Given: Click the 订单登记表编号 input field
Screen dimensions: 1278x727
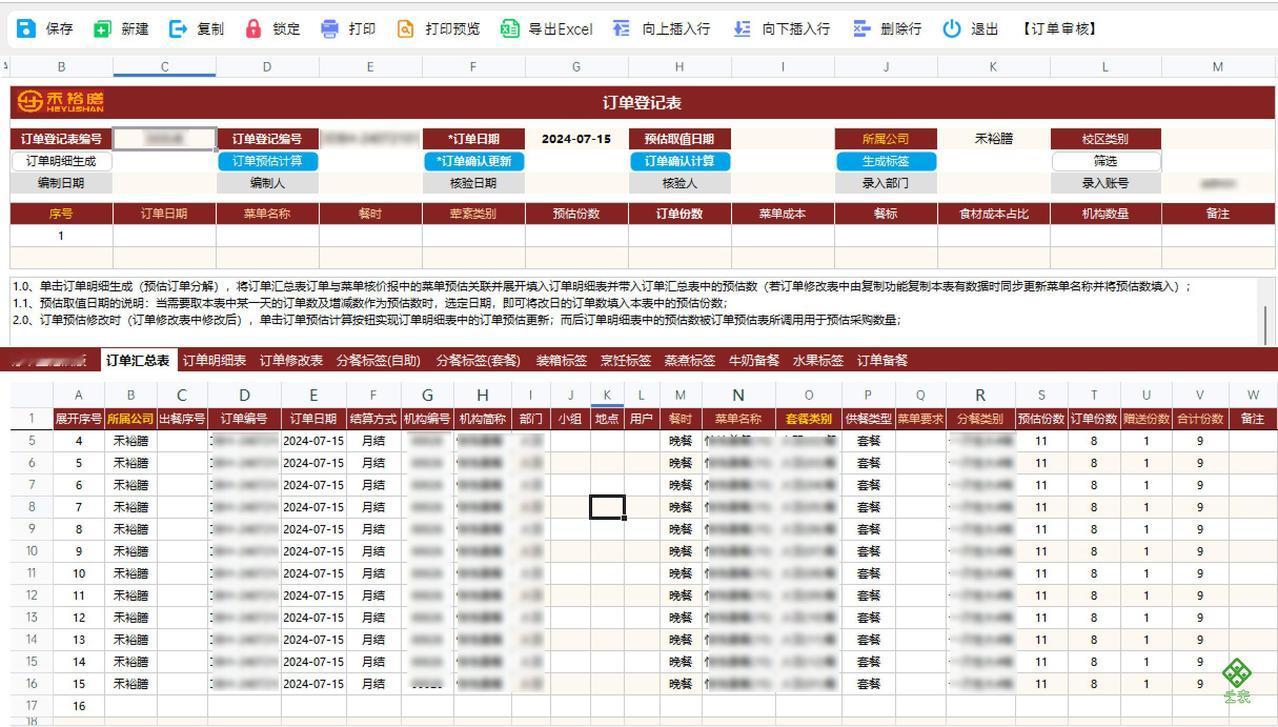Looking at the screenshot, I should (x=165, y=139).
